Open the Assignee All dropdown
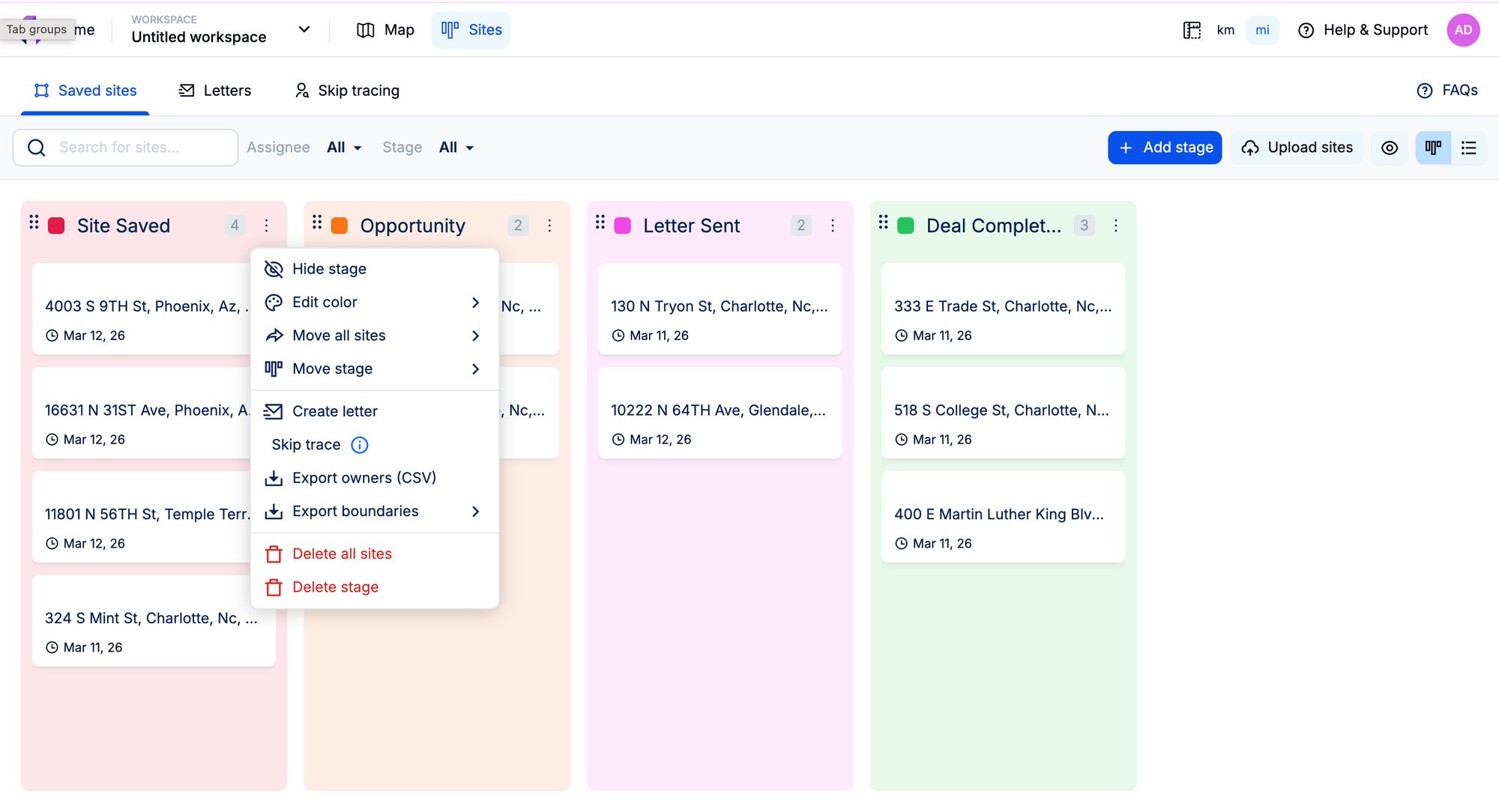Image resolution: width=1499 pixels, height=812 pixels. click(343, 147)
